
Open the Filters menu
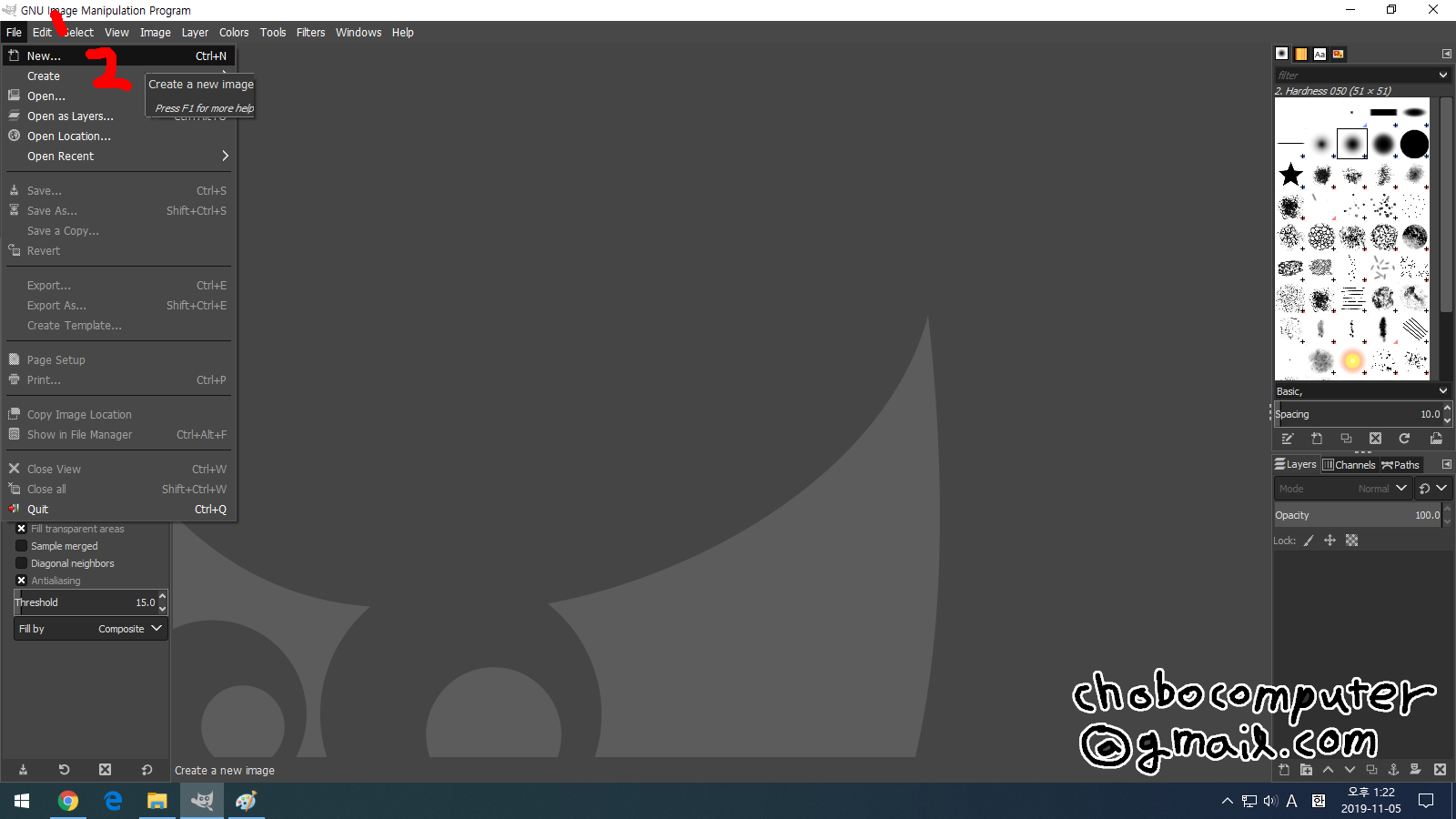(310, 32)
